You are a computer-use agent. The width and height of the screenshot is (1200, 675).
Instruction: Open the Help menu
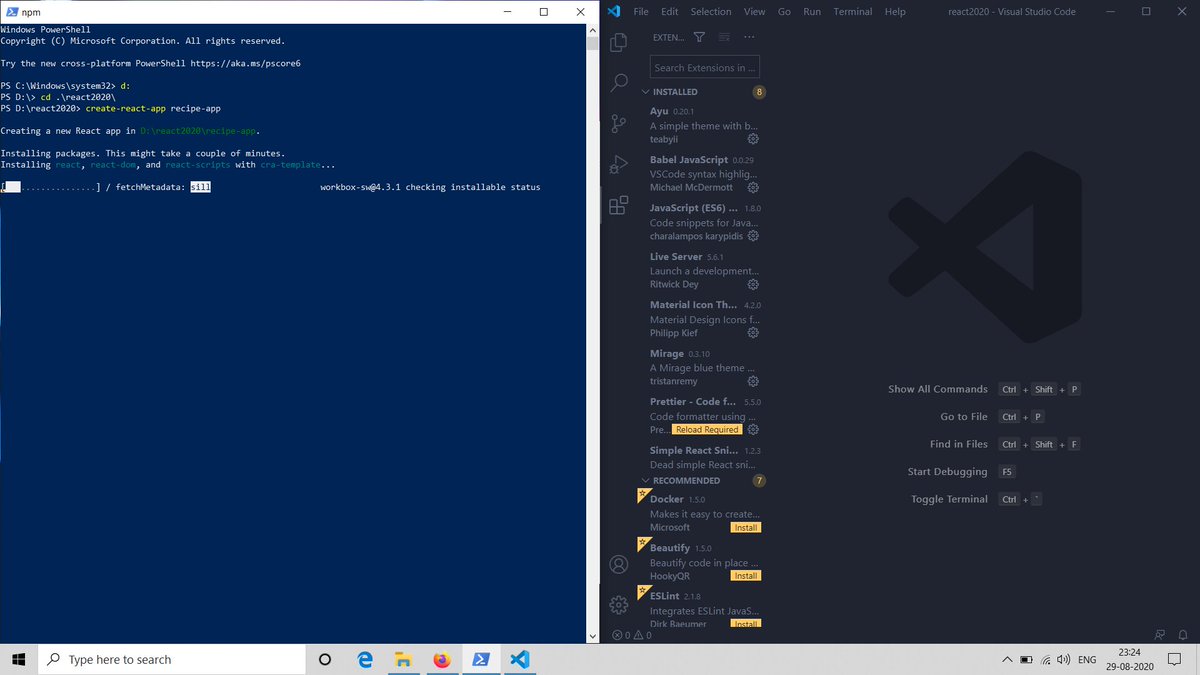tap(895, 11)
